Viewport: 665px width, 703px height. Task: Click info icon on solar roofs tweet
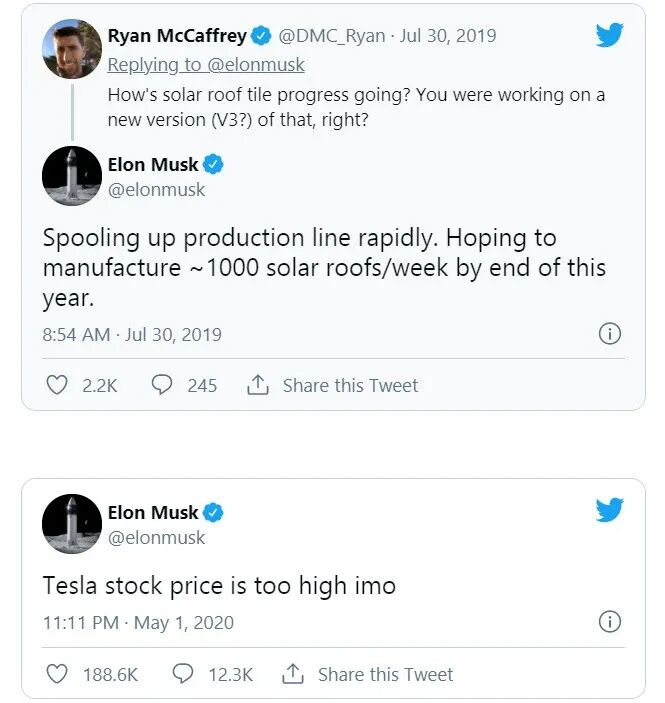(x=609, y=334)
